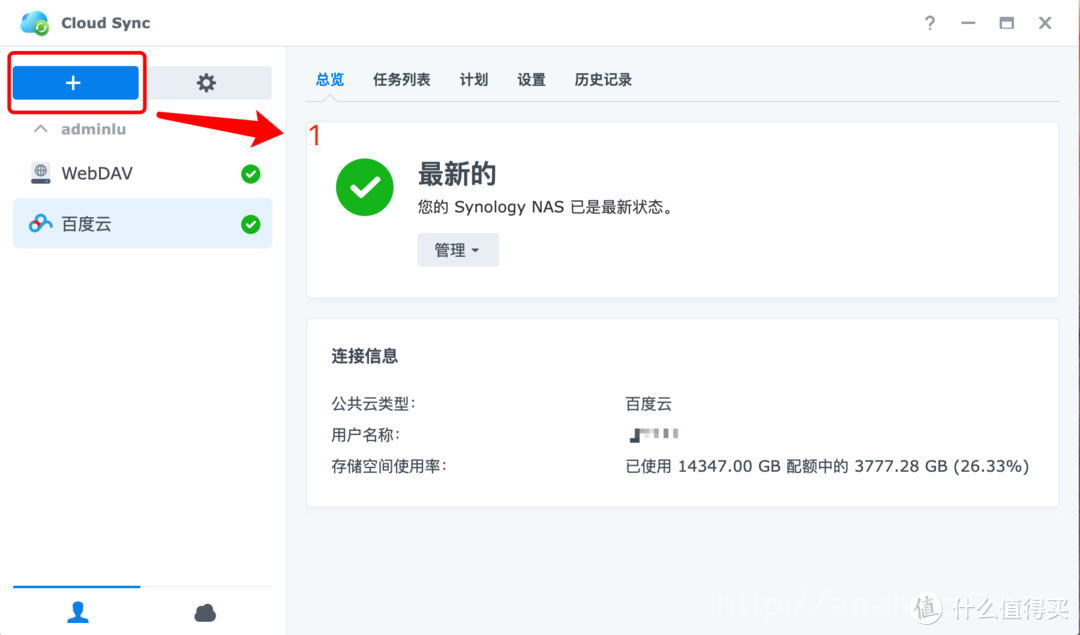Open the 任务列表 tab
The image size is (1080, 635).
point(402,80)
